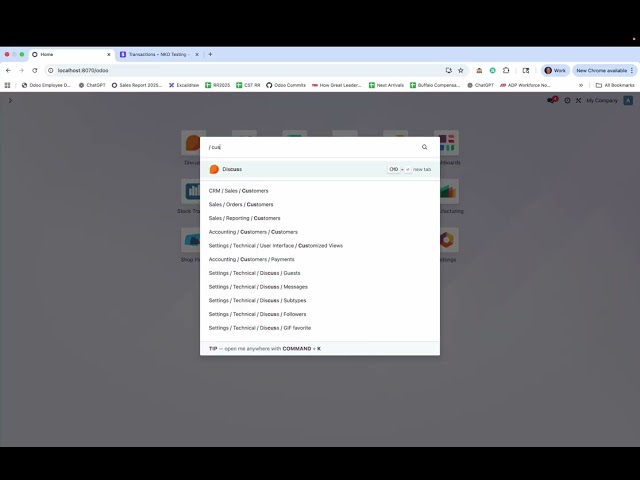Expand the hidden bookmarks chevron
This screenshot has height=480, width=640.
click(x=581, y=85)
